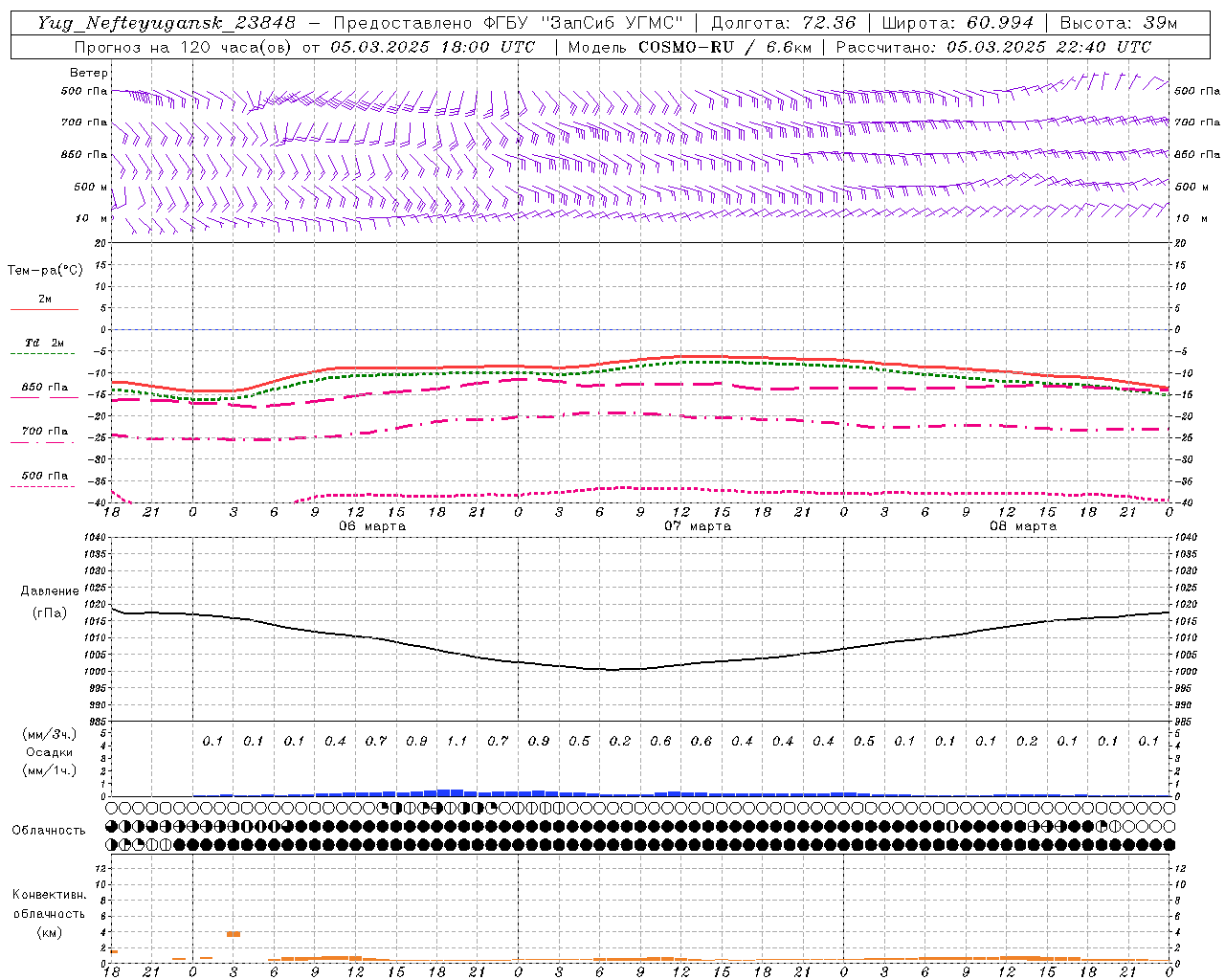The width and height of the screenshot is (1225, 980).
Task: Click the 'Облачность' cloudiness label
Action: 49,831
